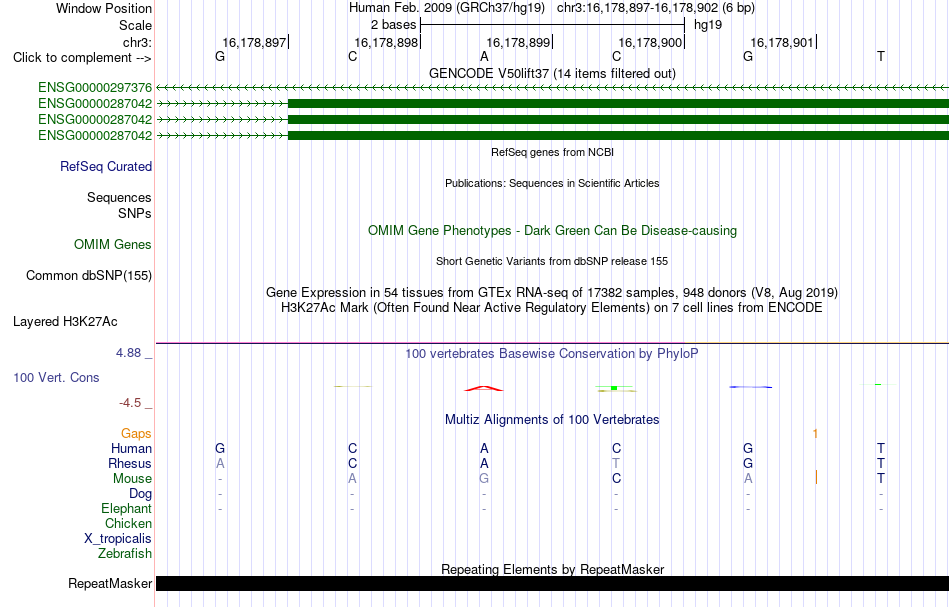Click the red PhyloP conservation peak
Image resolution: width=950 pixels, height=607 pixels.
tap(483, 388)
